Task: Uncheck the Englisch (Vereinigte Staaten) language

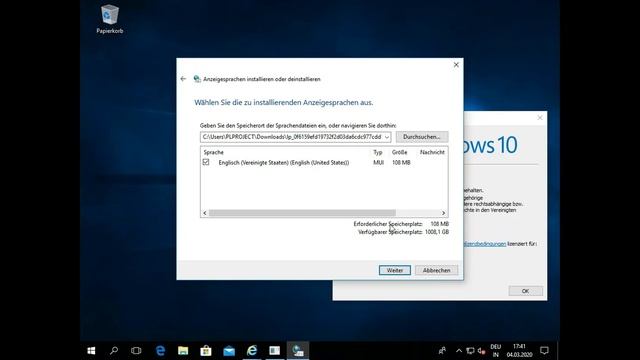Action: (x=206, y=162)
